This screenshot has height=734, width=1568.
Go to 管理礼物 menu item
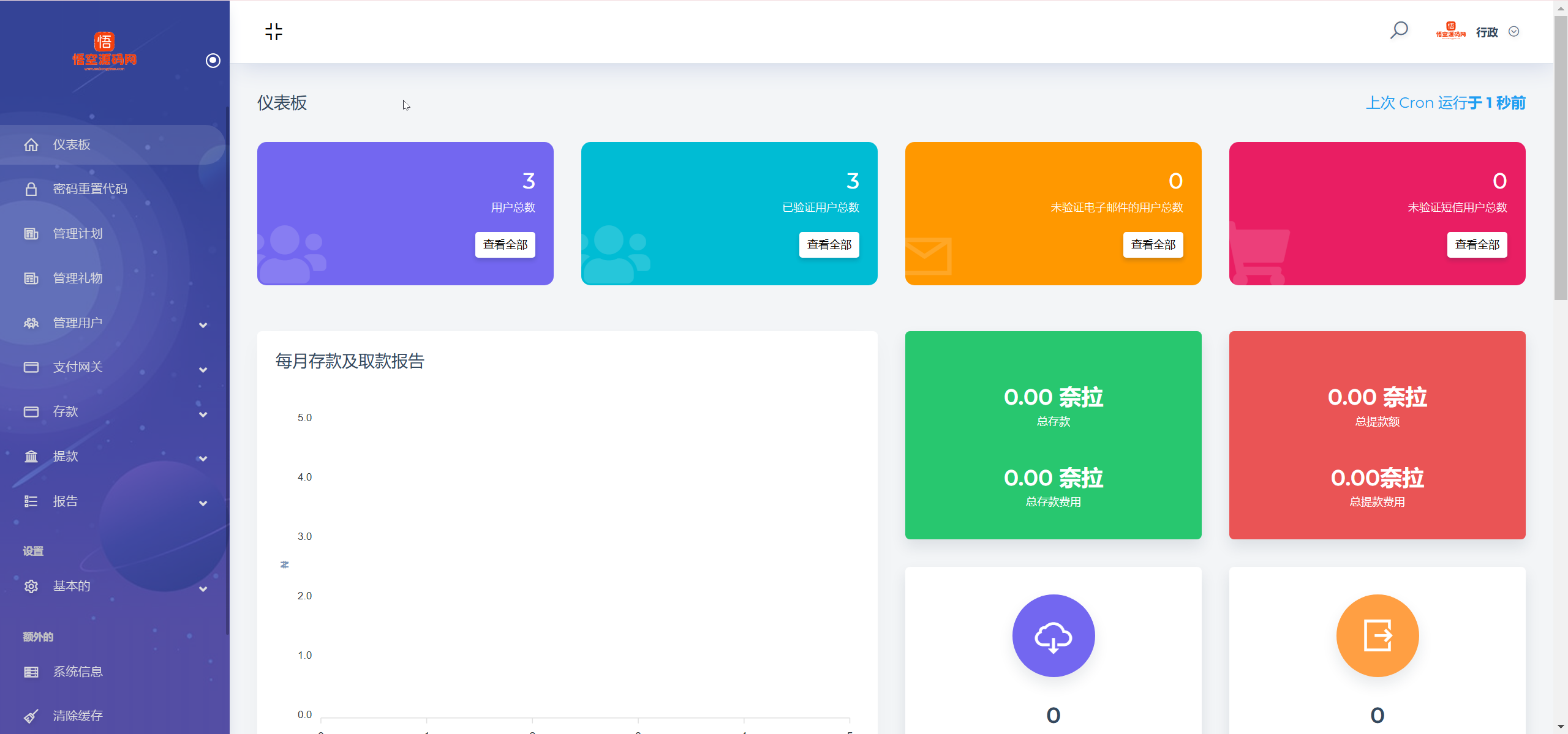(x=113, y=279)
